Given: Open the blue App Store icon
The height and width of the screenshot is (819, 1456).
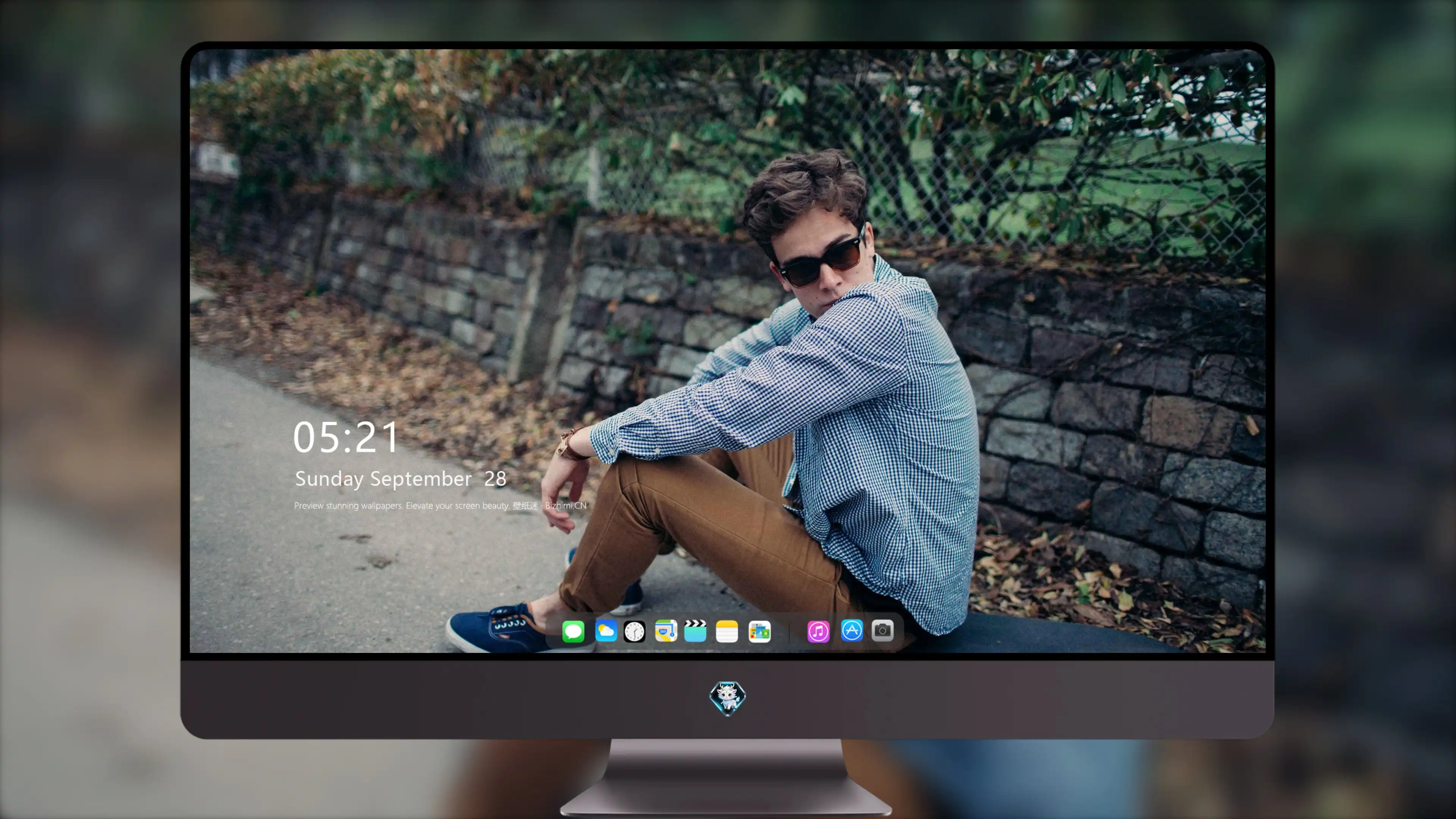Looking at the screenshot, I should [852, 630].
